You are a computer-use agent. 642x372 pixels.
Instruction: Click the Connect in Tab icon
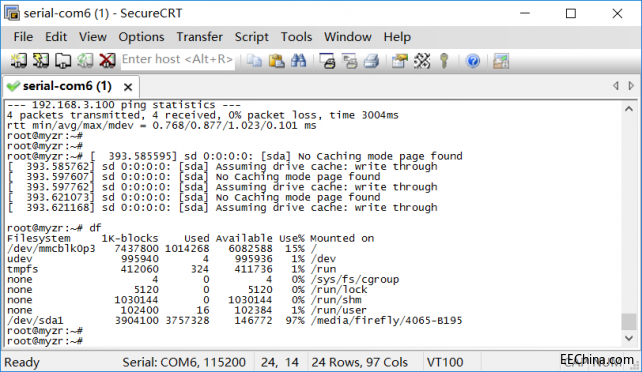63,61
